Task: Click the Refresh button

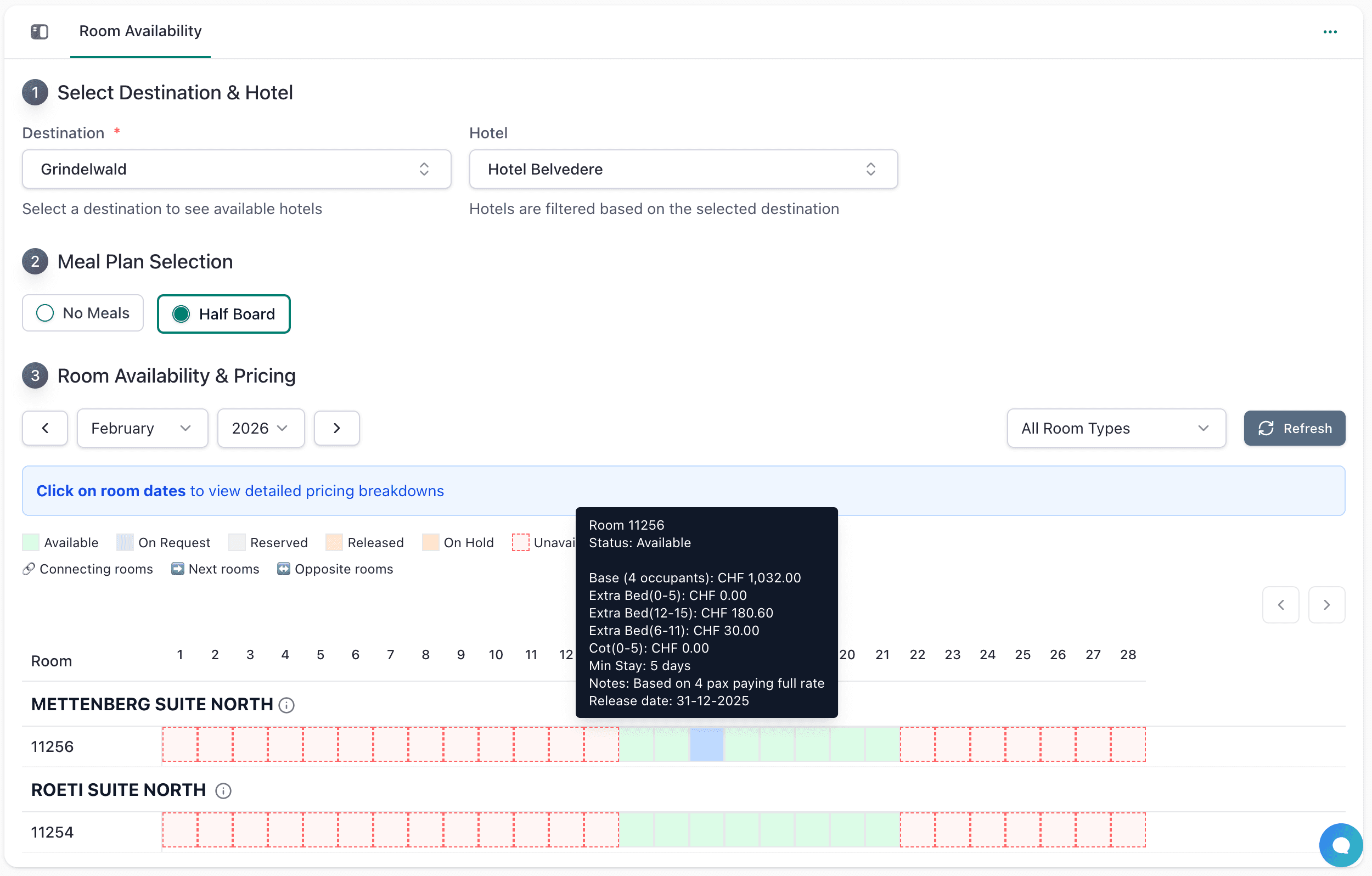Action: pos(1295,428)
